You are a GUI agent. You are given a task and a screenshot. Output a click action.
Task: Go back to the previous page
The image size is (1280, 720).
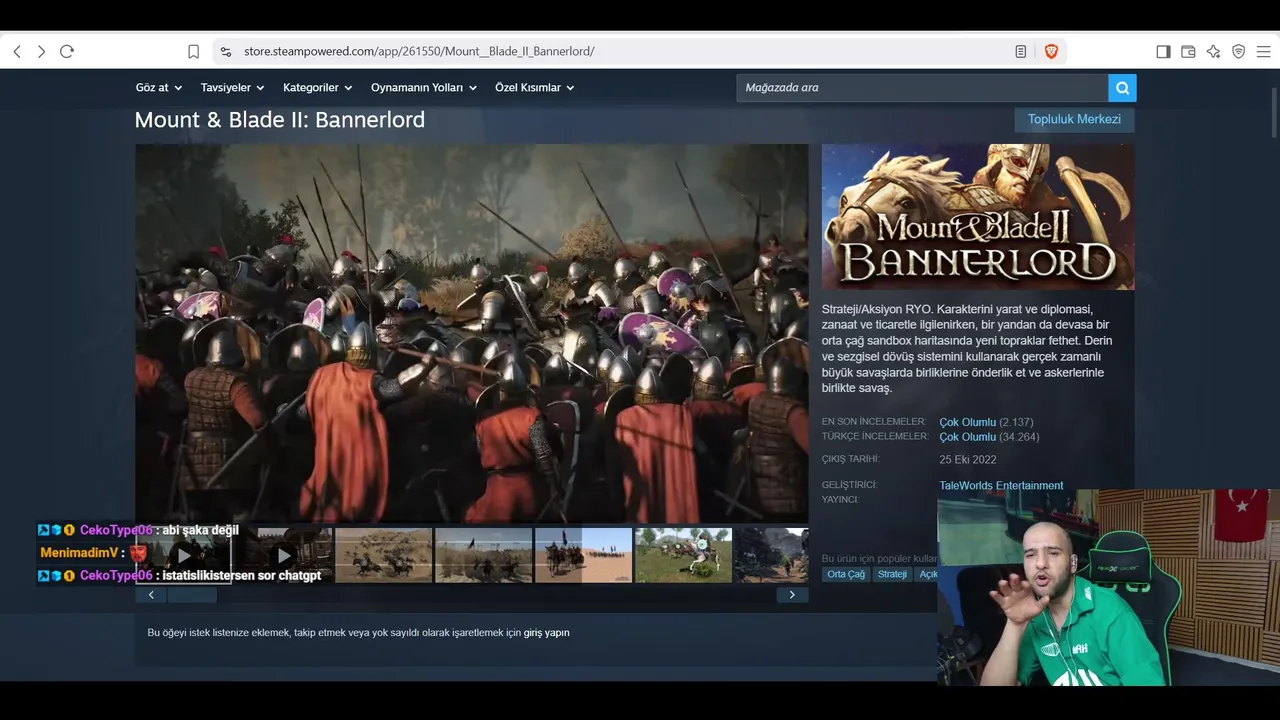(x=17, y=51)
